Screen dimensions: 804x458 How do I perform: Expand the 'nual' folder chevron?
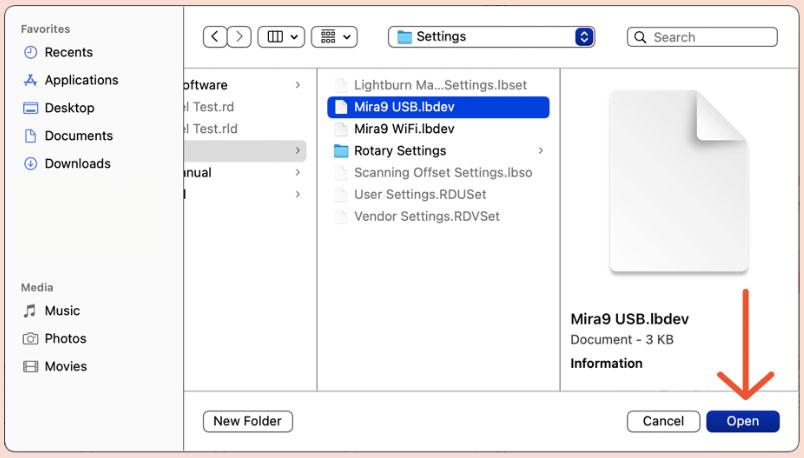click(x=298, y=173)
